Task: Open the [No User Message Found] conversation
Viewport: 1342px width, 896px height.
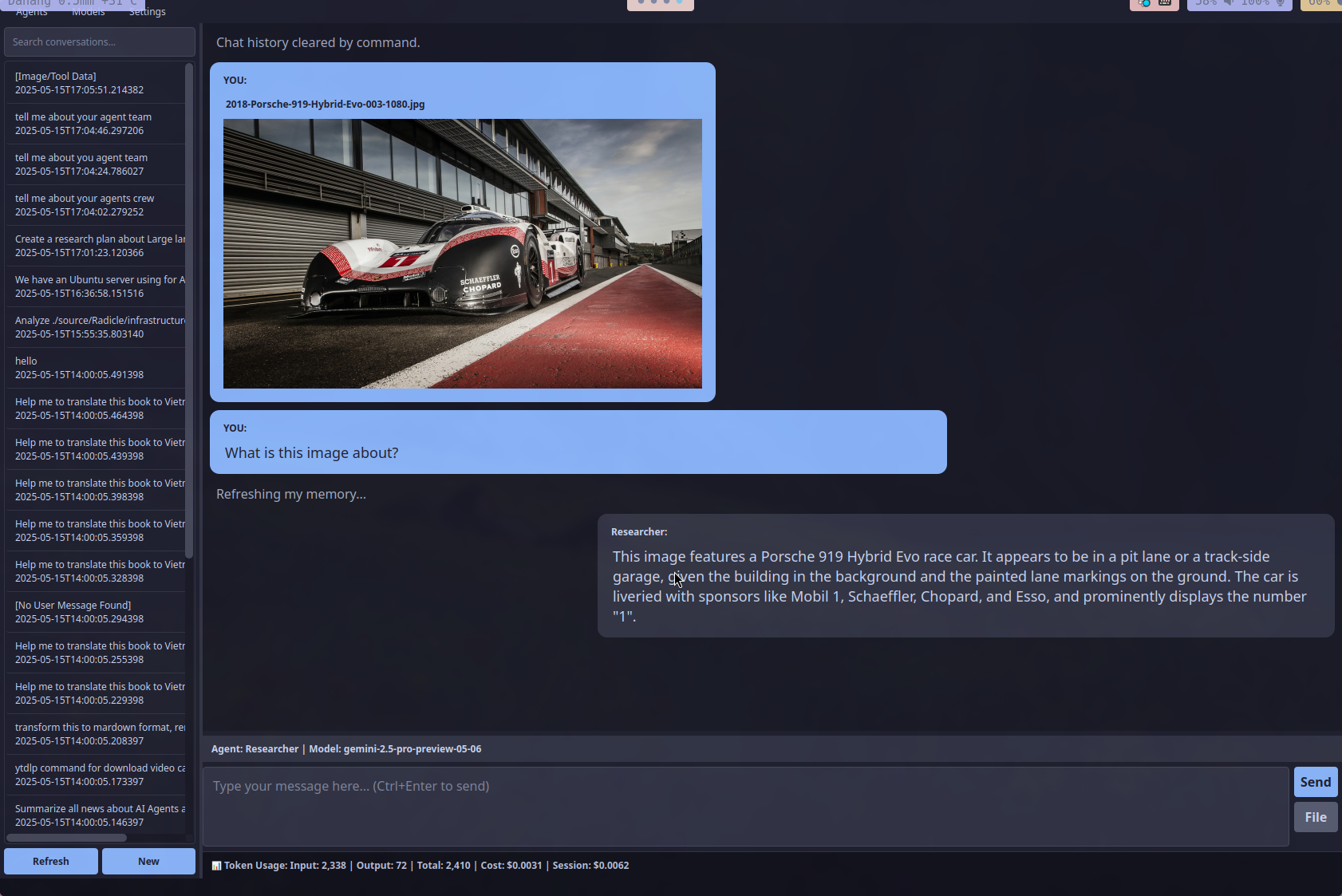Action: 96,612
